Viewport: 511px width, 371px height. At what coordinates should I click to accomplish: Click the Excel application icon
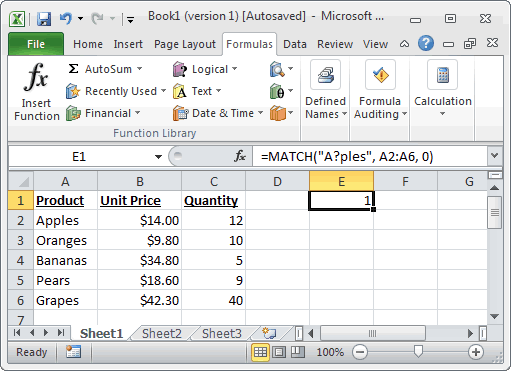(x=17, y=19)
